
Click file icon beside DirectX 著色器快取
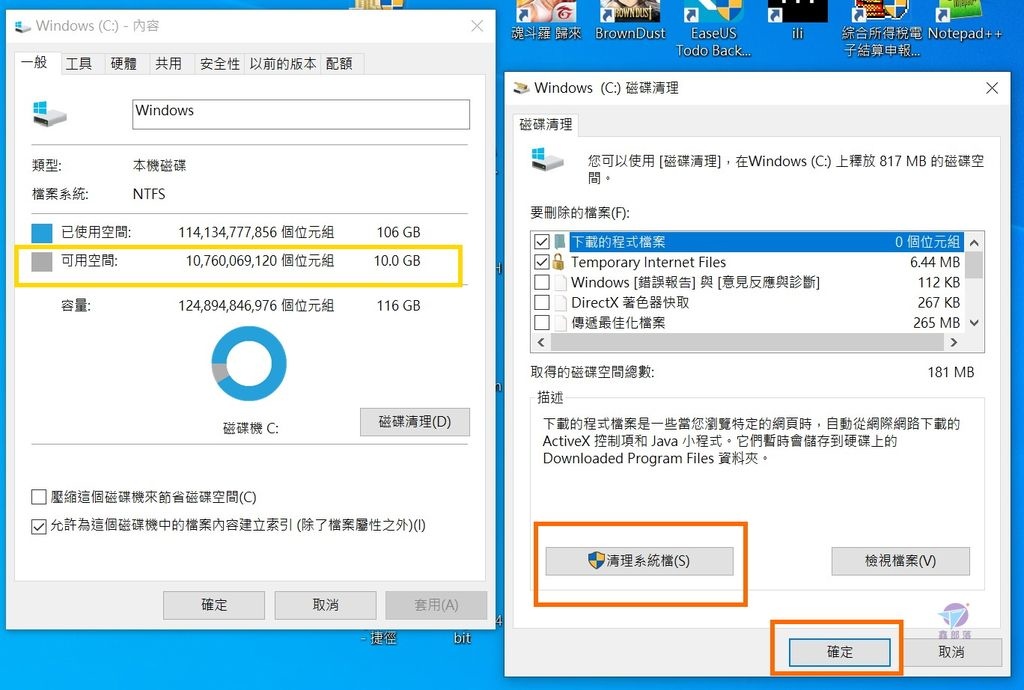coord(560,302)
